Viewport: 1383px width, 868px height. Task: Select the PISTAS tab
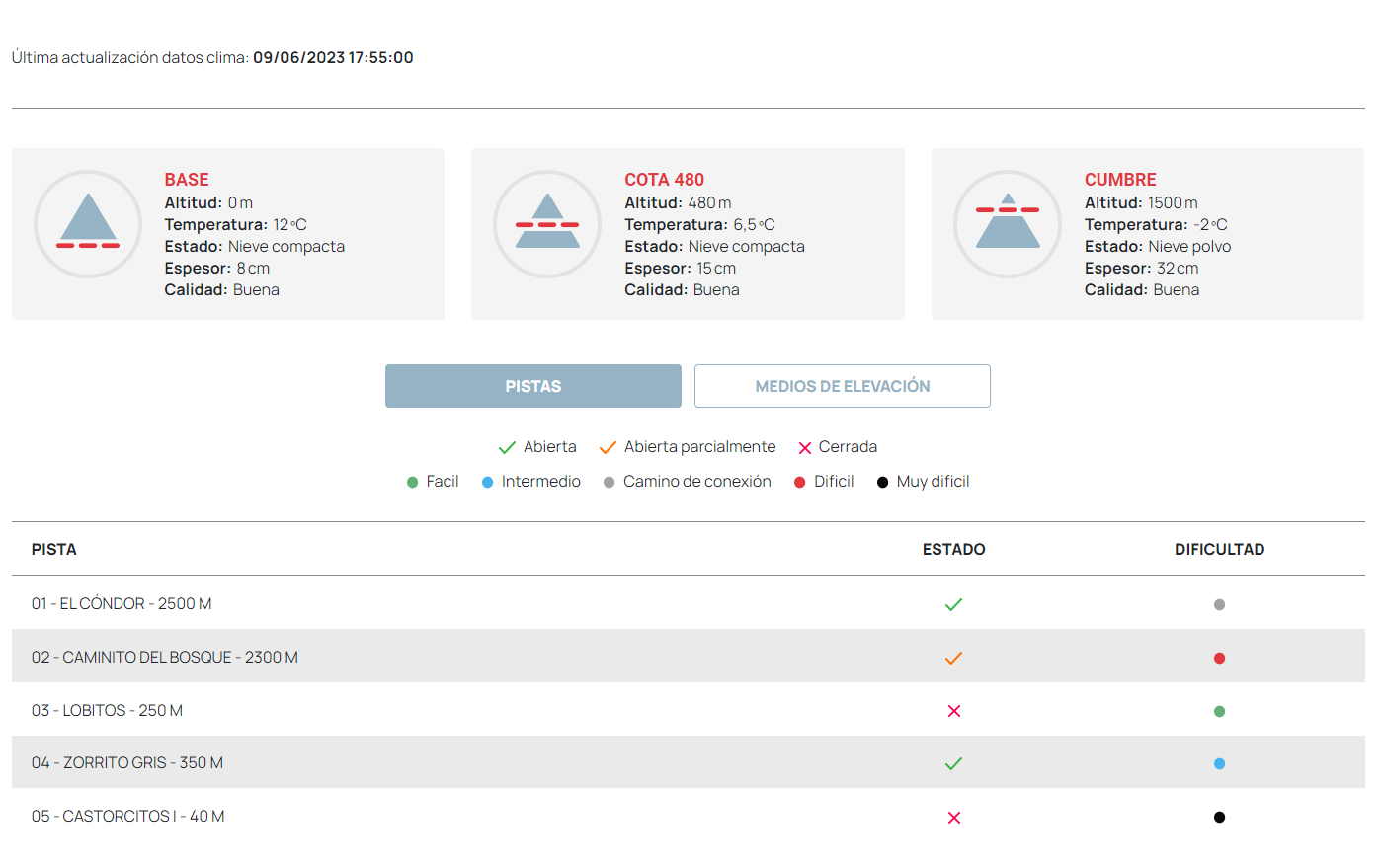(533, 386)
